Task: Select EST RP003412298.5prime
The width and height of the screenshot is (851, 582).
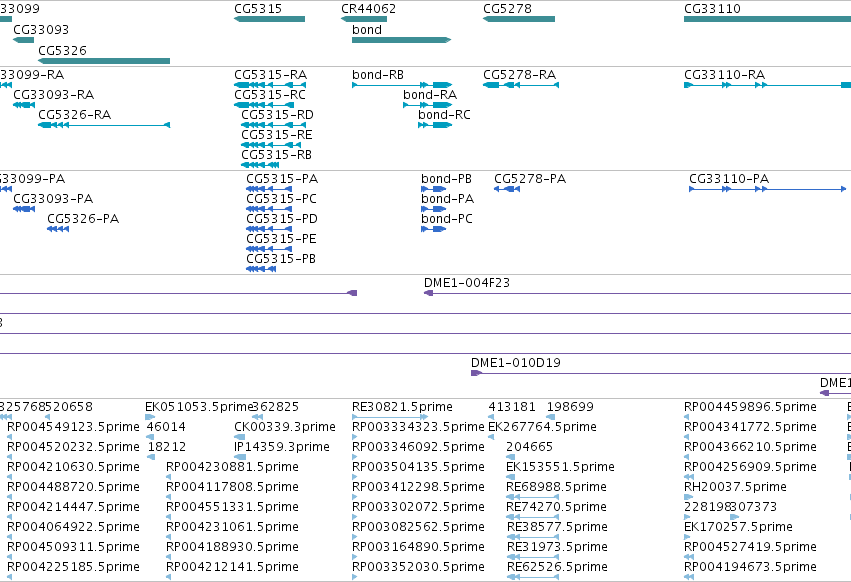Action: pos(418,487)
